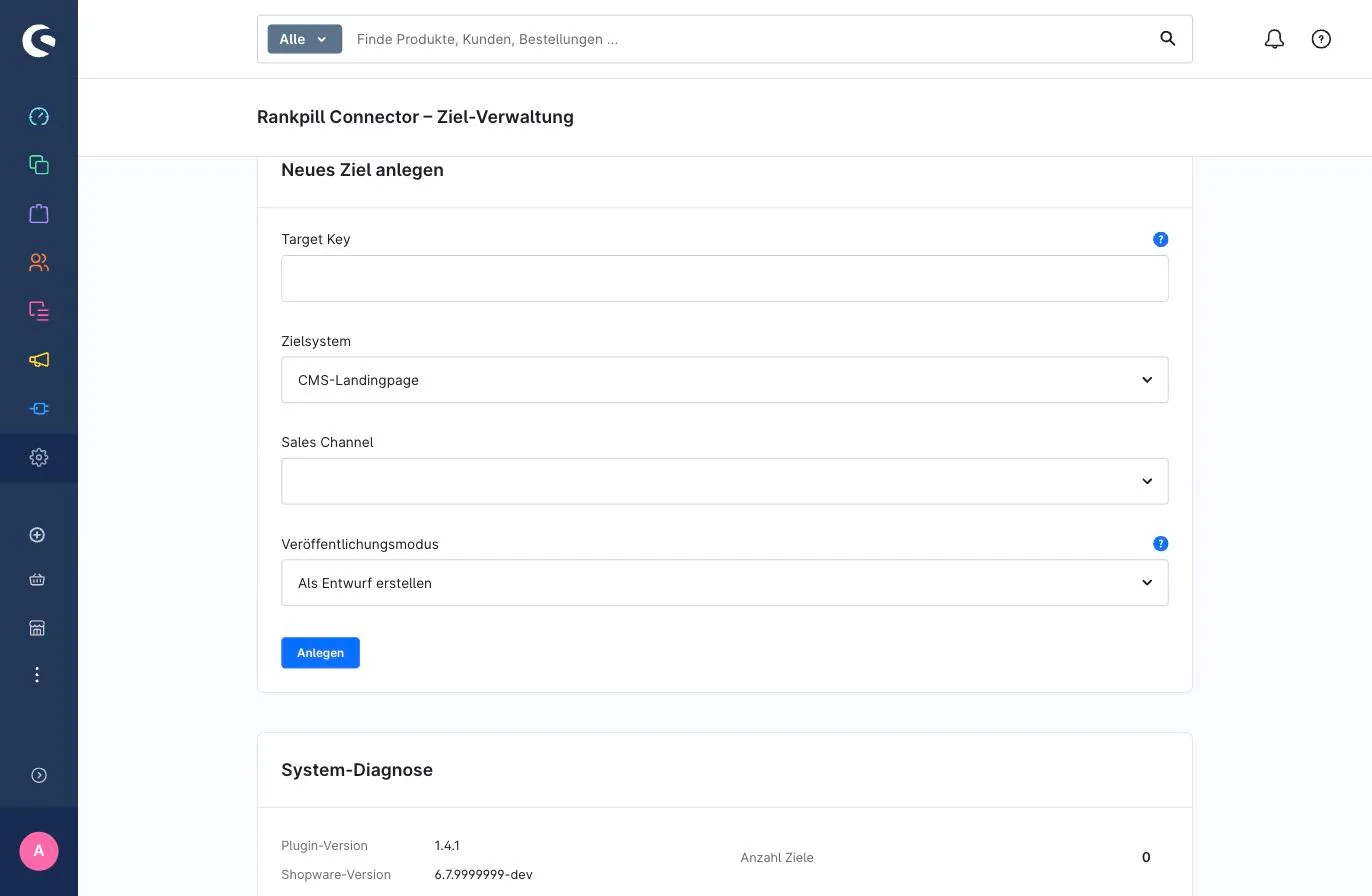Viewport: 1372px width, 896px height.
Task: Open the Alle search filter dropdown
Action: 305,39
